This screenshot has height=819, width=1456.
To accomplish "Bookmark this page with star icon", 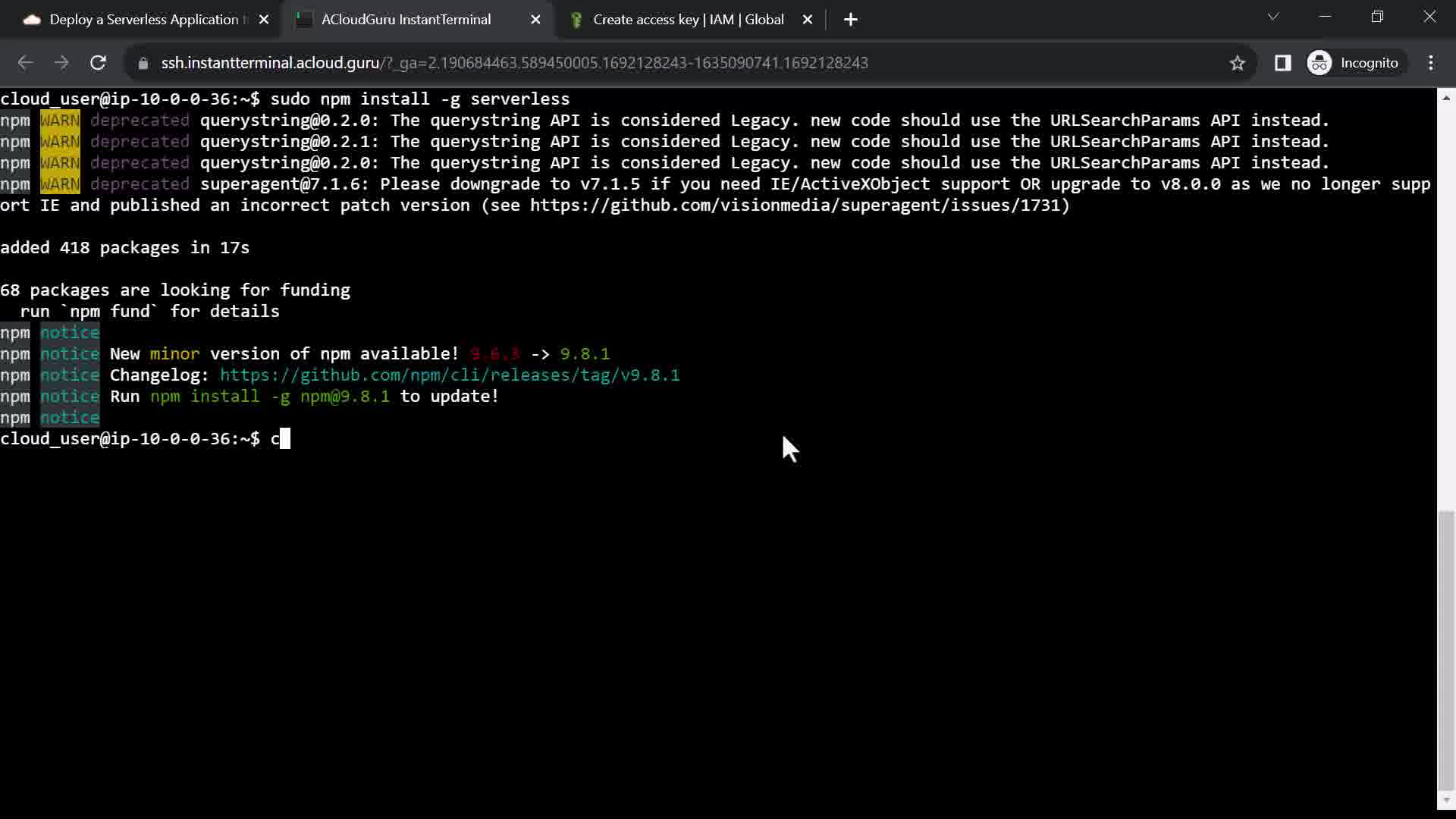I will click(1238, 63).
